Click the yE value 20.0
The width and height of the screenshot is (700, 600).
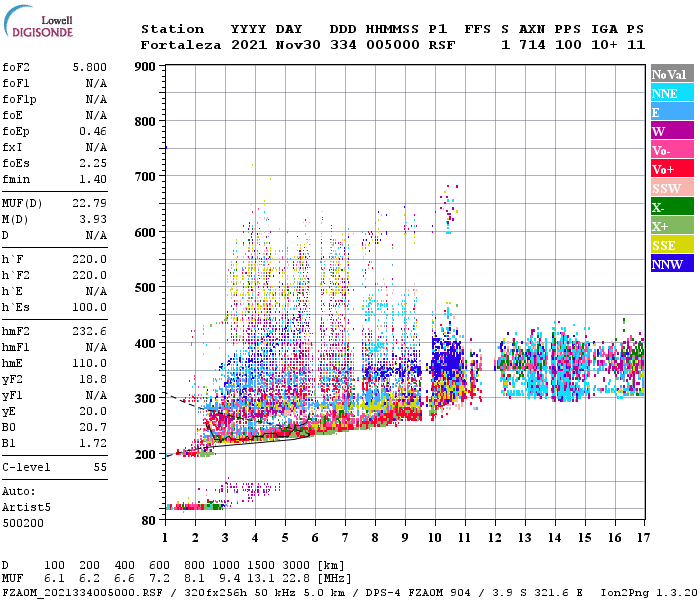click(93, 412)
